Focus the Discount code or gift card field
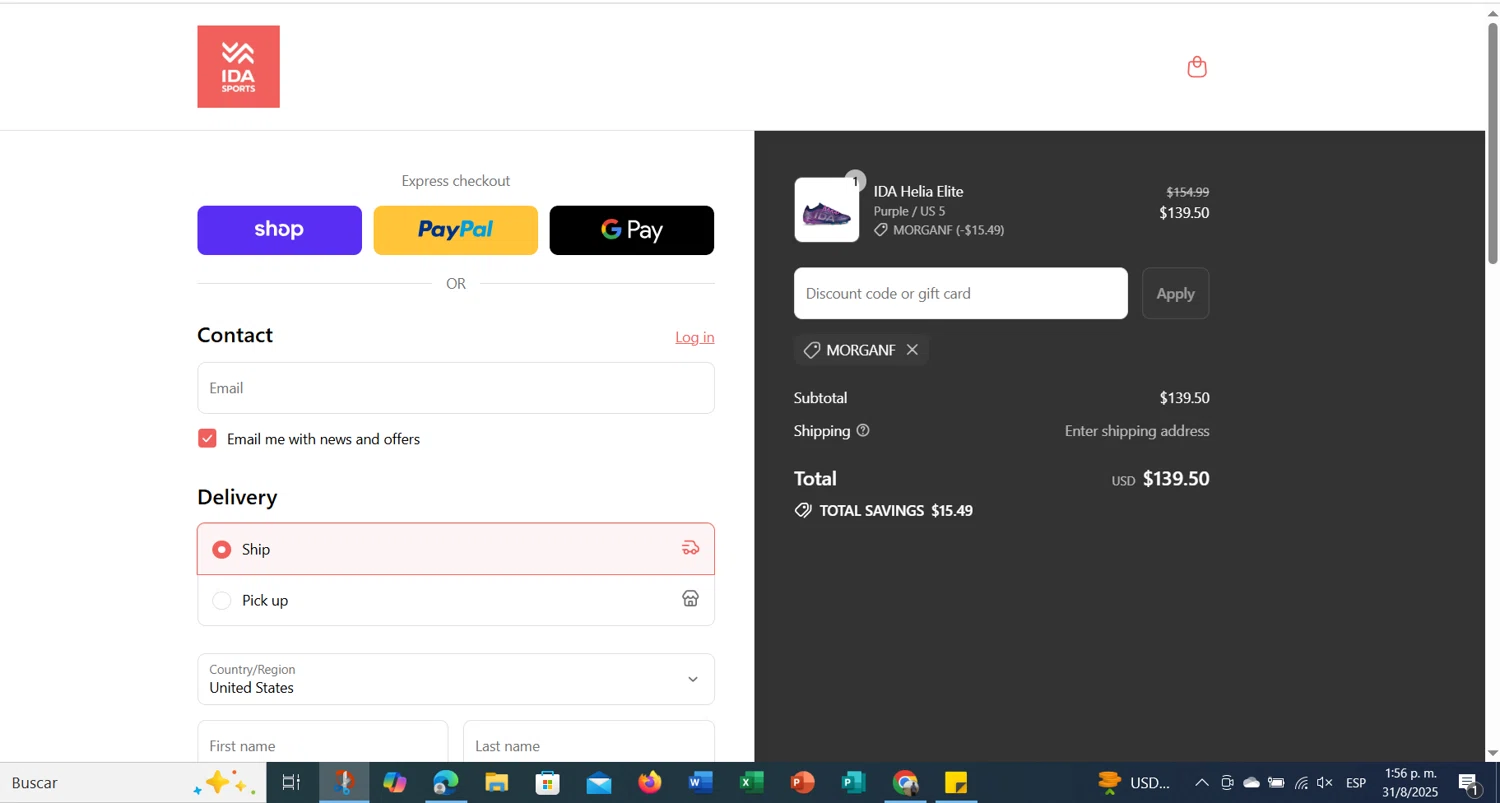The height and width of the screenshot is (803, 1500). click(960, 293)
